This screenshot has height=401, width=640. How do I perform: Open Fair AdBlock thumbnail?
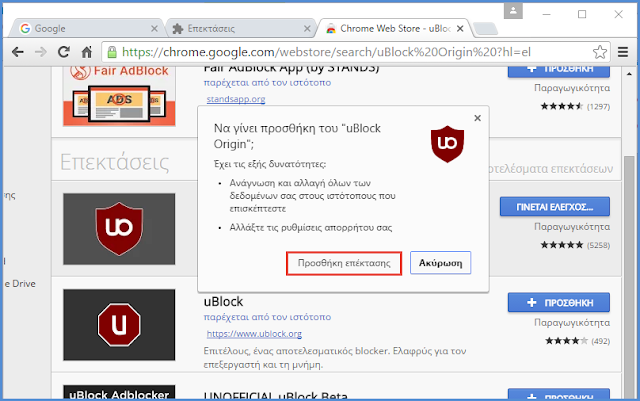(119, 96)
